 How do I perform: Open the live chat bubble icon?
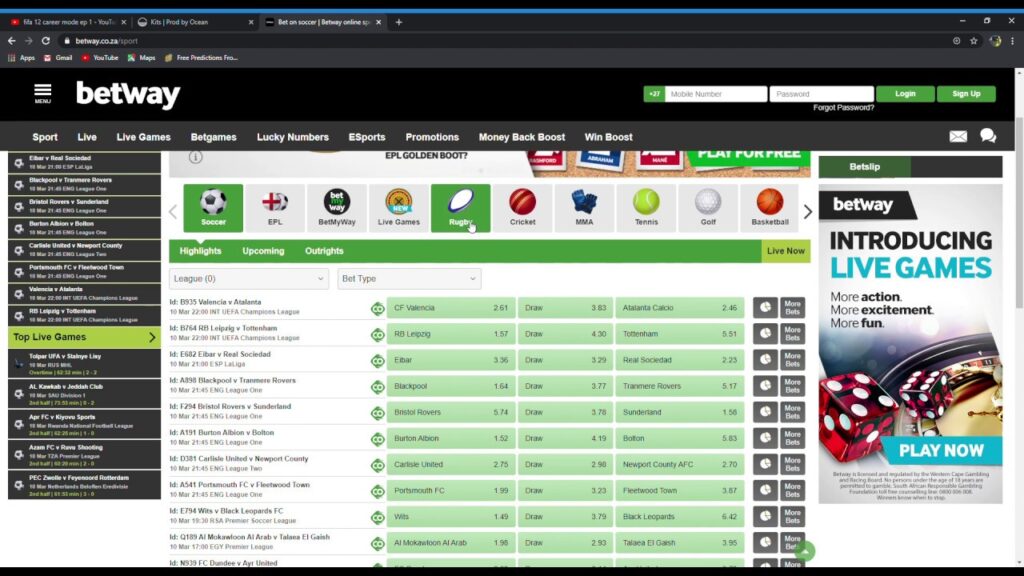(x=988, y=135)
